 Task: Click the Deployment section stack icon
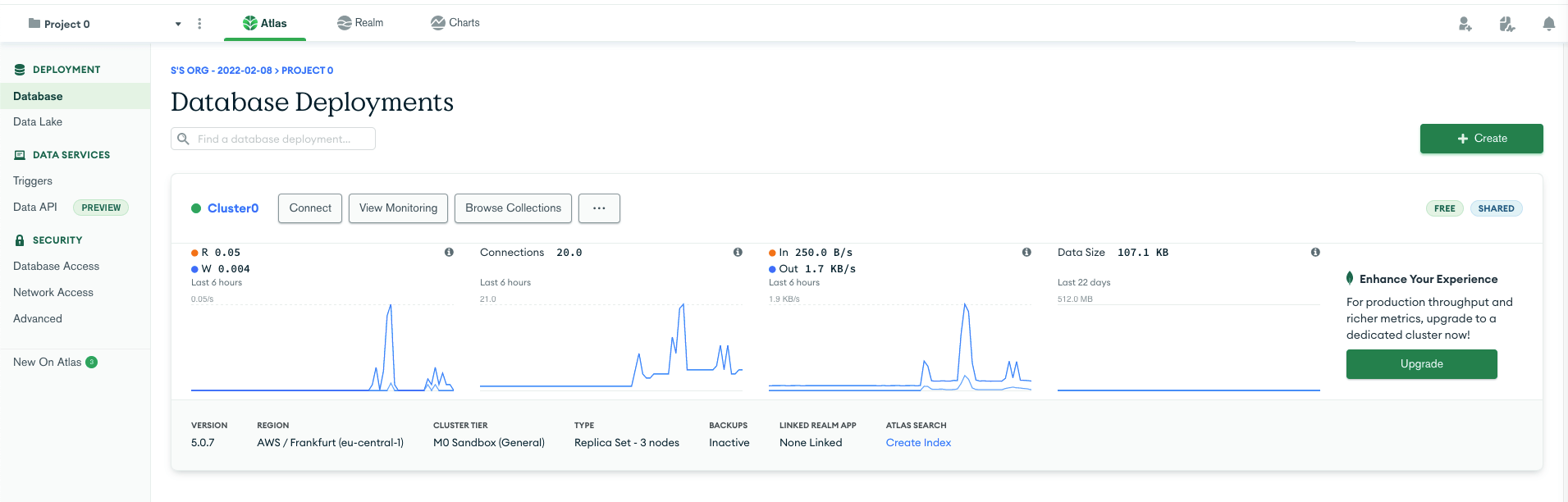point(20,70)
